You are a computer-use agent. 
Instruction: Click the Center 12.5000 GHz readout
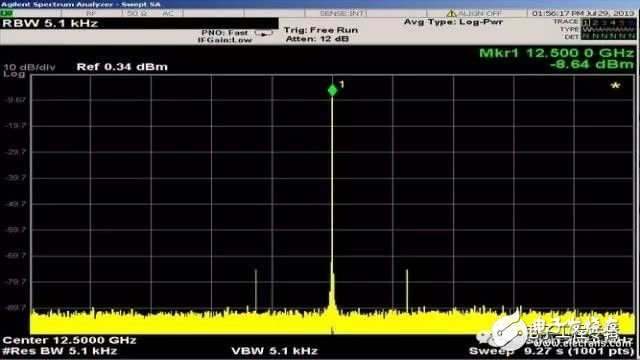pos(69,340)
